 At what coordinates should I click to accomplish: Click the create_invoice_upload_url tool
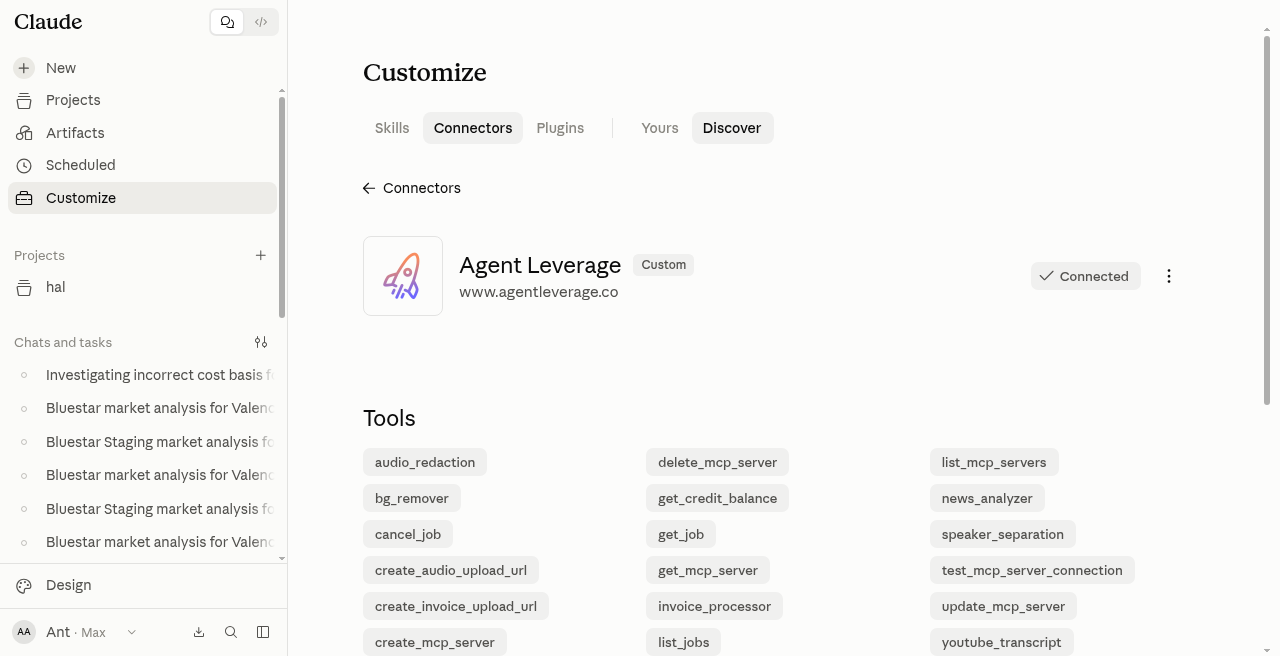click(x=456, y=606)
